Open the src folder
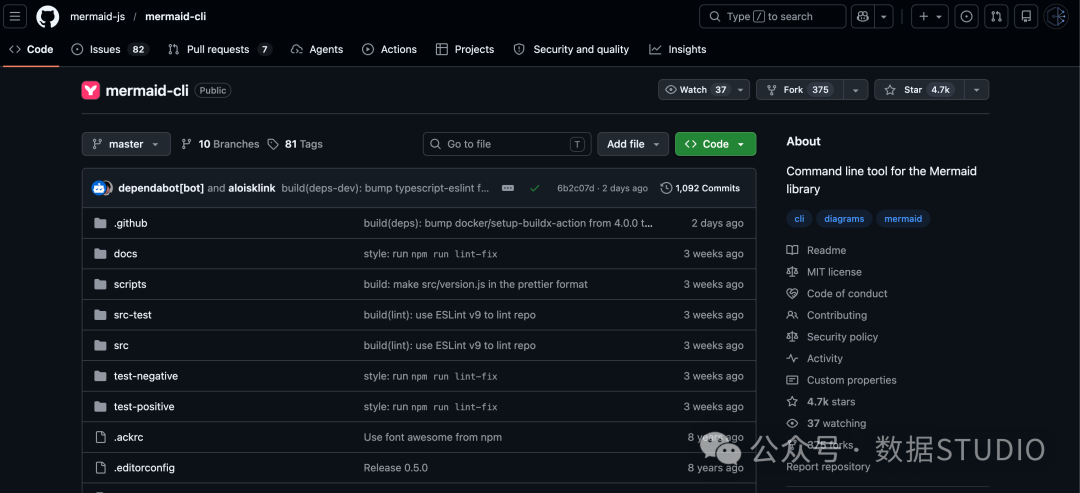The width and height of the screenshot is (1080, 493). (121, 346)
